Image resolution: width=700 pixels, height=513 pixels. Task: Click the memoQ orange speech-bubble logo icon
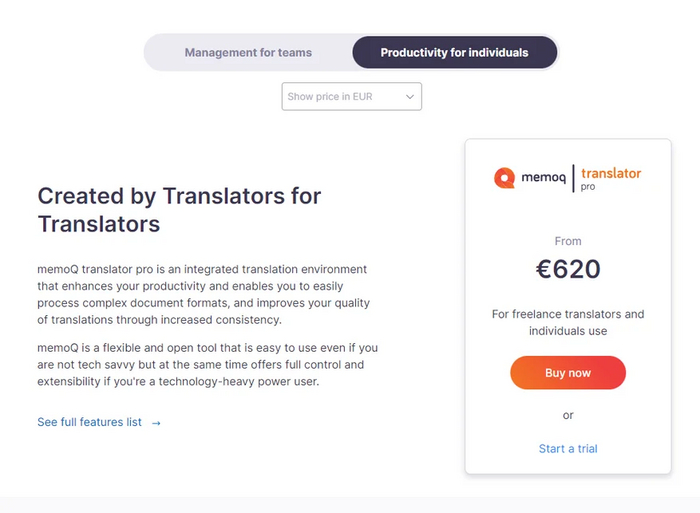coord(505,178)
